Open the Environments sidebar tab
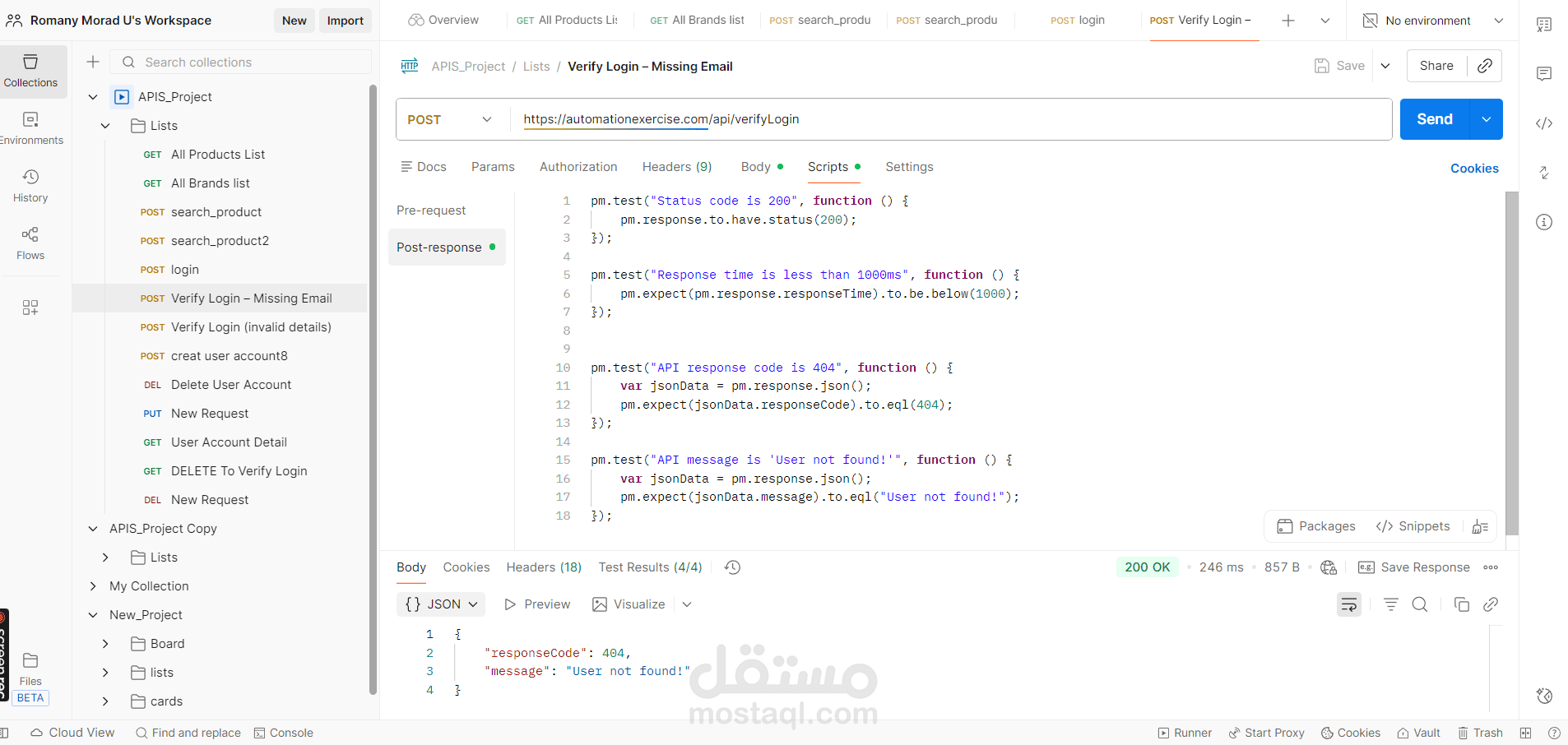1568x745 pixels. 31,129
